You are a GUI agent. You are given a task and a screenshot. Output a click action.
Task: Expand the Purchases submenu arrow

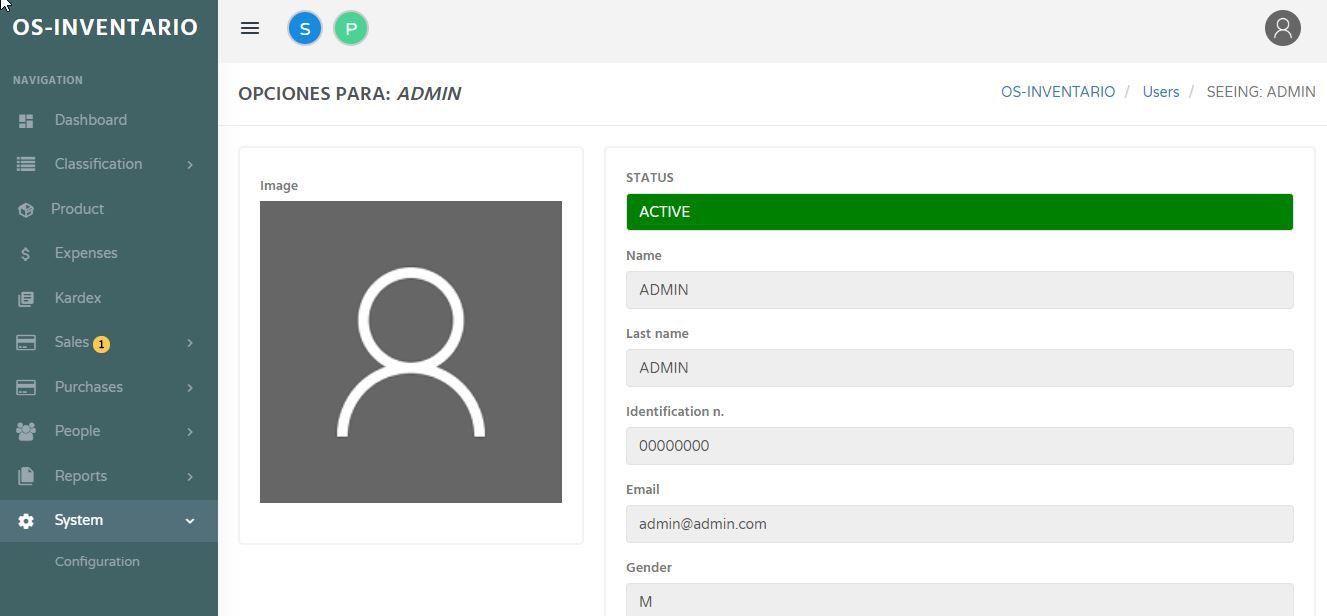(x=190, y=388)
